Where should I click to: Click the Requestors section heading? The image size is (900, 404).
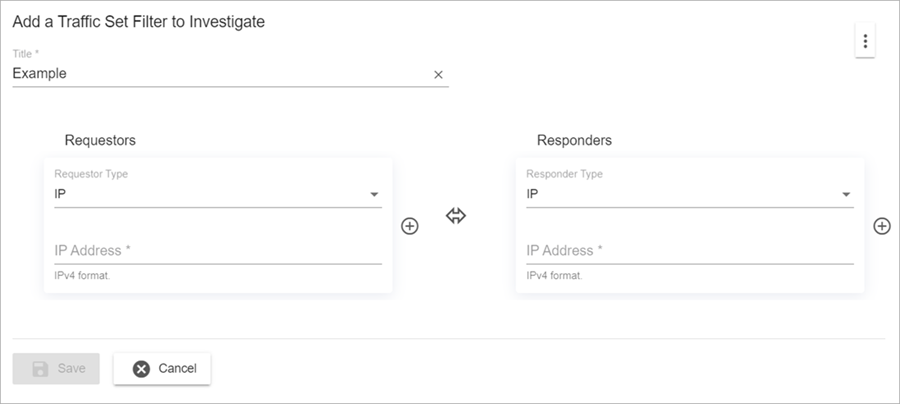[100, 140]
